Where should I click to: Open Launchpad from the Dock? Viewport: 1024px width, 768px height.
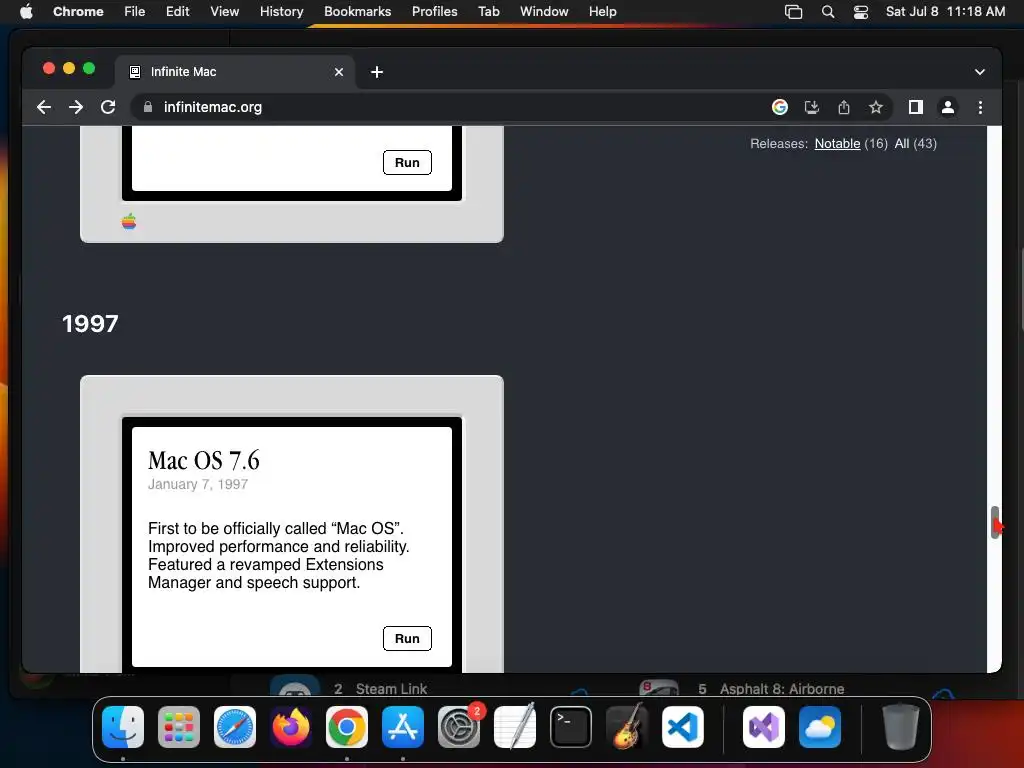click(x=179, y=727)
